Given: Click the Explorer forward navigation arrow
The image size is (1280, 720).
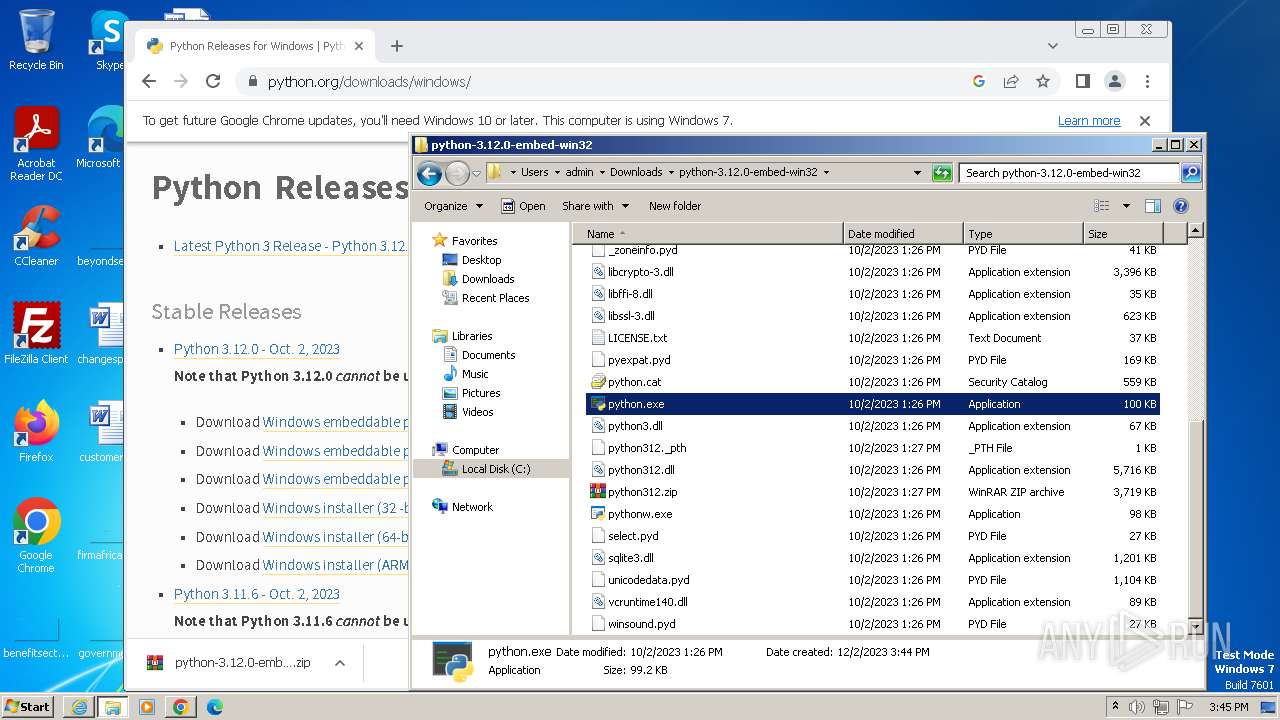Looking at the screenshot, I should [x=457, y=173].
